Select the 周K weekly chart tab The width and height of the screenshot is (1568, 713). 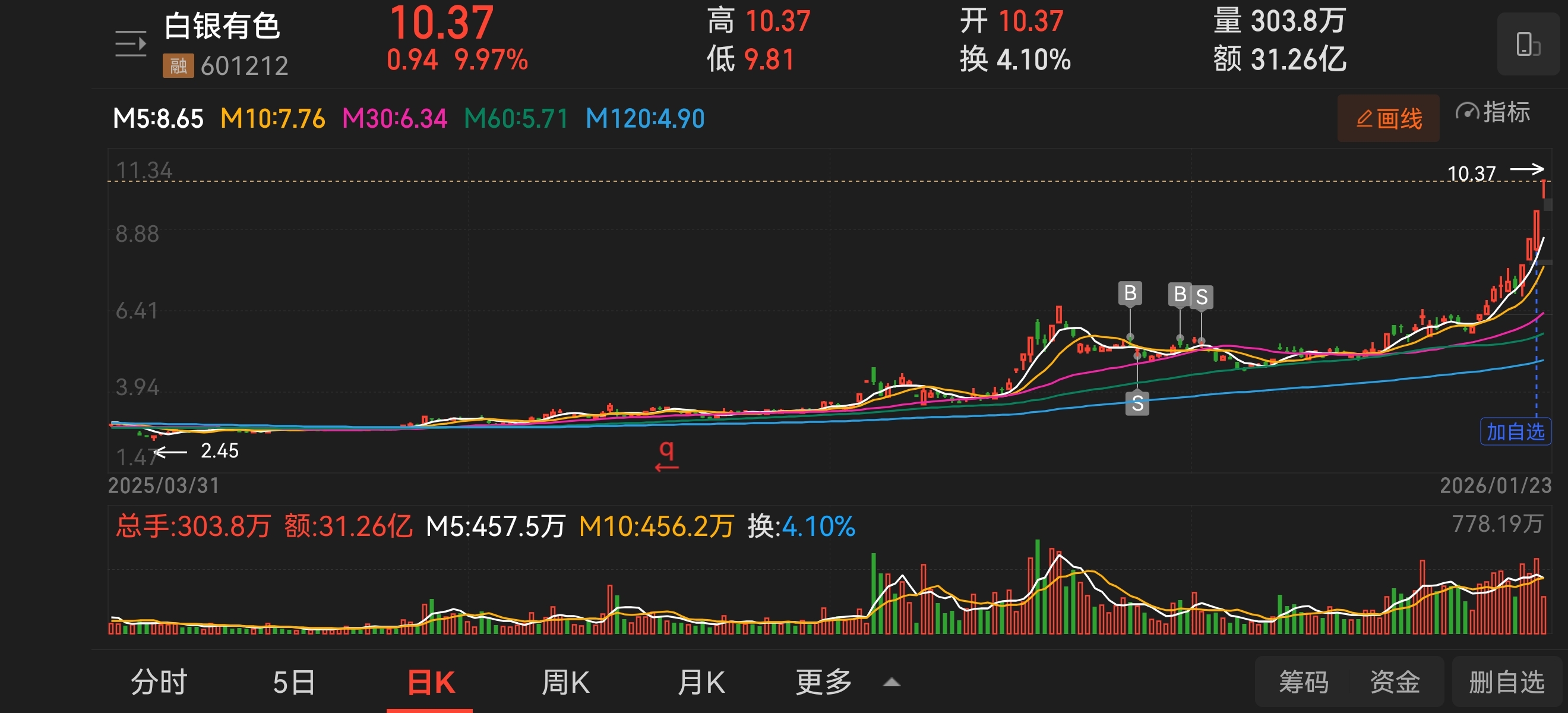565,682
